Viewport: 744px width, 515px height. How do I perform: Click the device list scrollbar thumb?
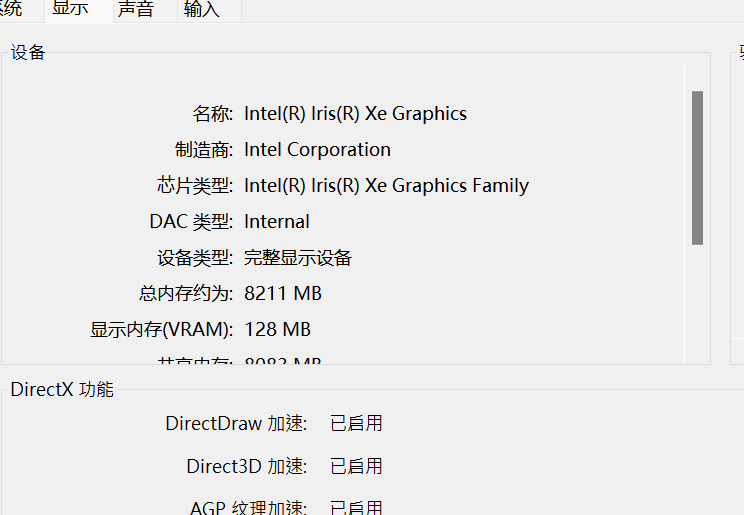pyautogui.click(x=697, y=167)
